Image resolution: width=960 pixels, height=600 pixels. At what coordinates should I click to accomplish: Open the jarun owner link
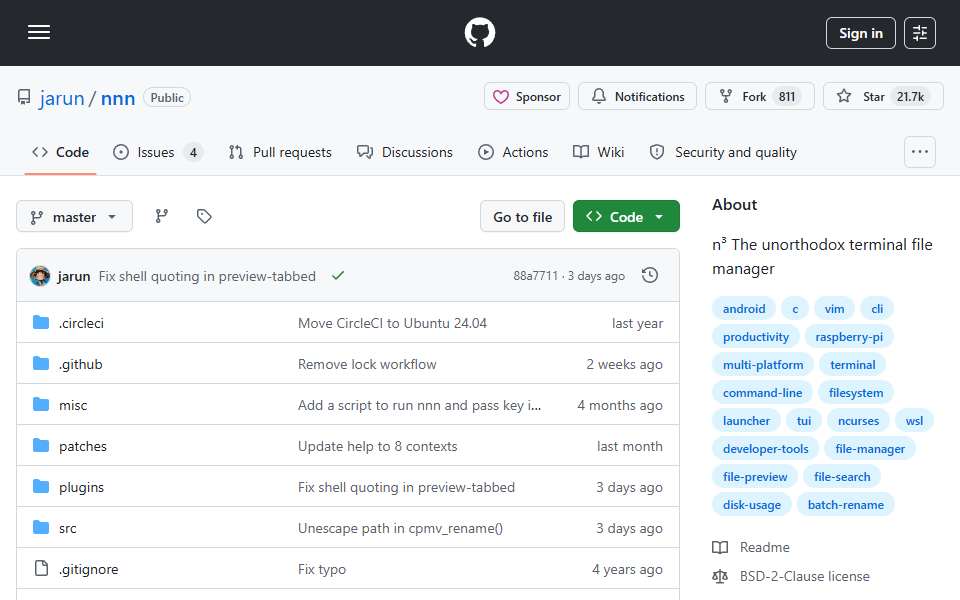pyautogui.click(x=62, y=98)
